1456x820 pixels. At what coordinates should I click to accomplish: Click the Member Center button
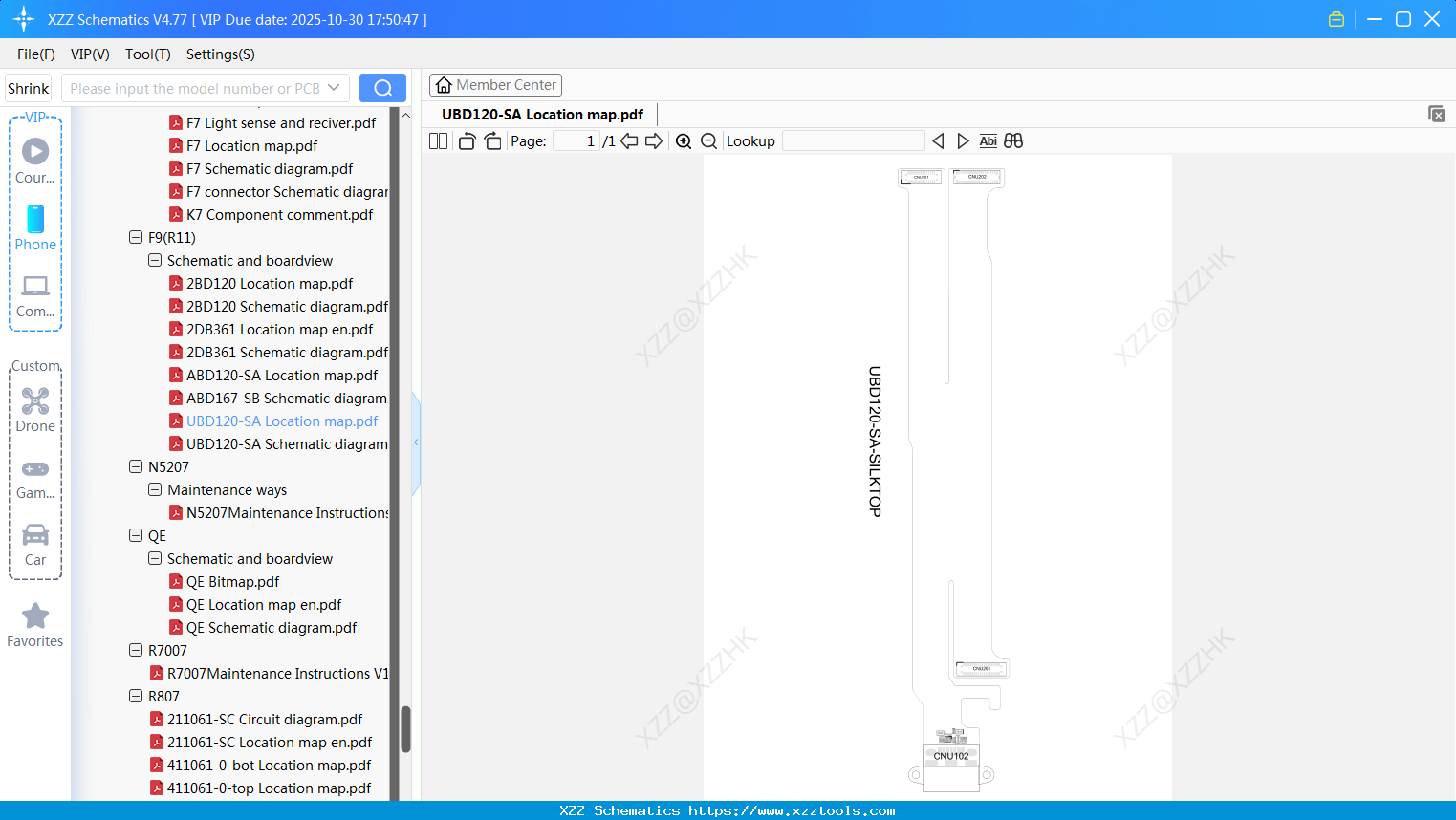[x=495, y=84]
